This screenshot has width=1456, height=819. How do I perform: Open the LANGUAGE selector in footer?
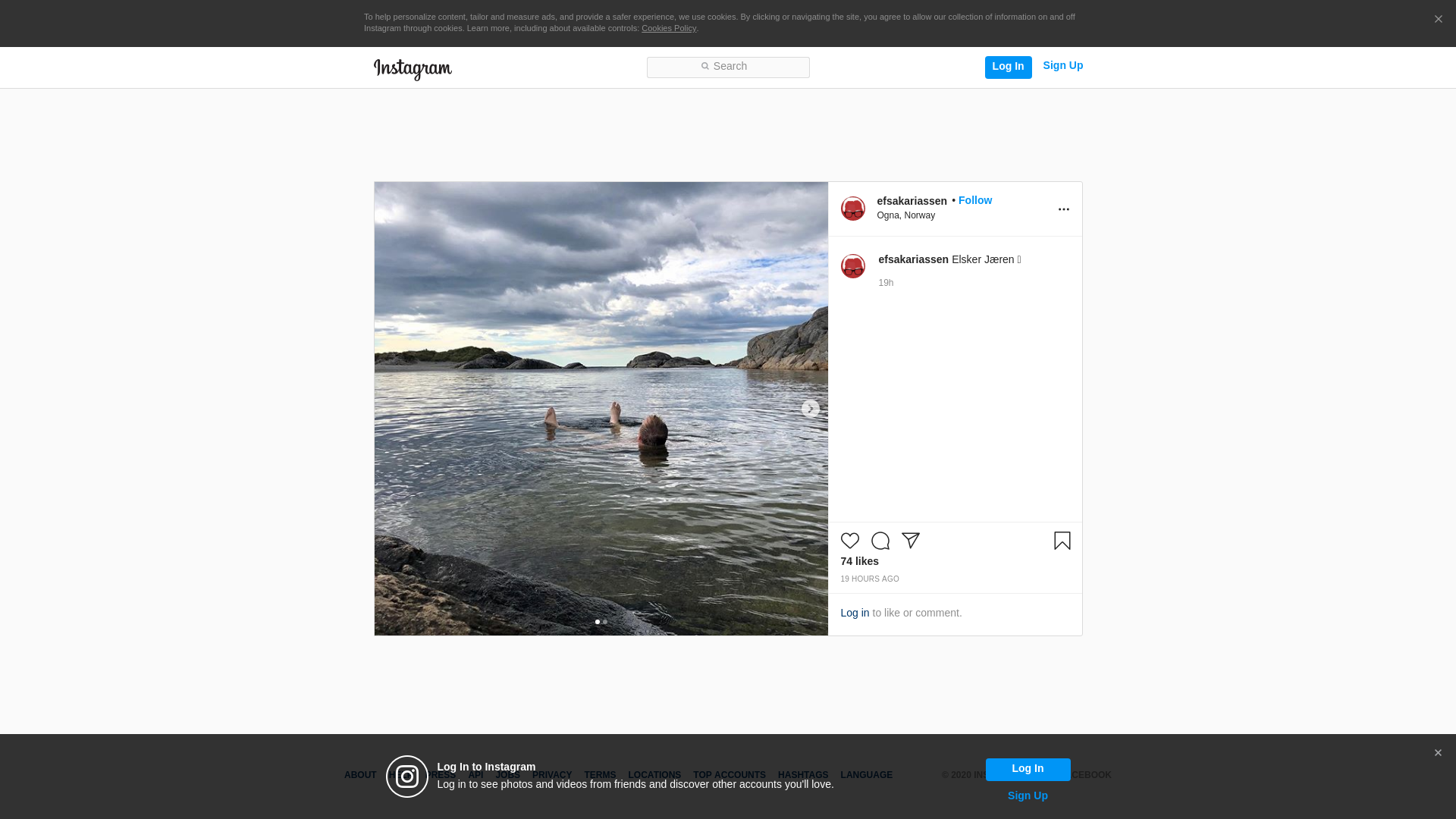point(866,775)
